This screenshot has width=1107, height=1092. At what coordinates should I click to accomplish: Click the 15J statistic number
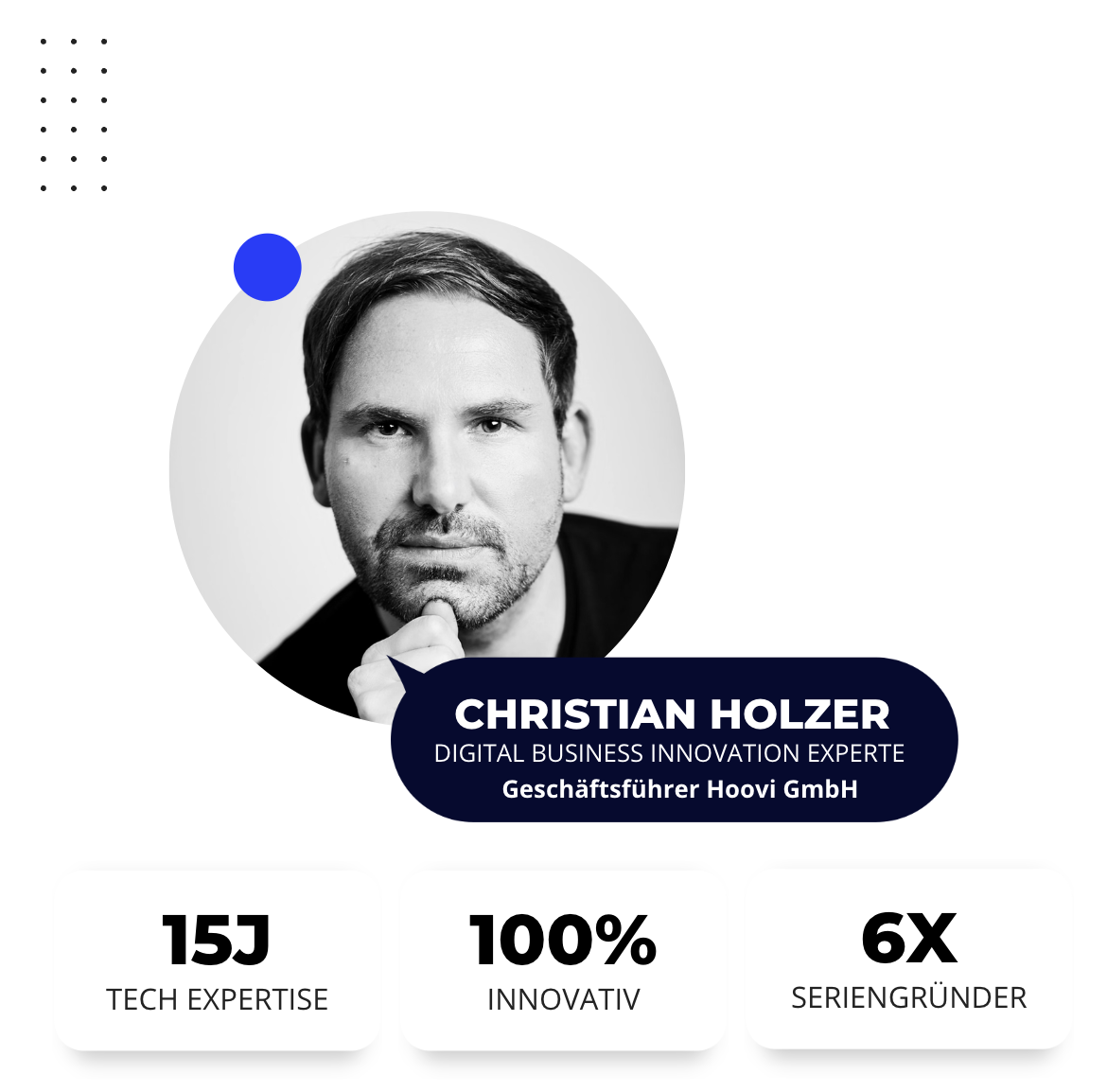click(x=217, y=941)
